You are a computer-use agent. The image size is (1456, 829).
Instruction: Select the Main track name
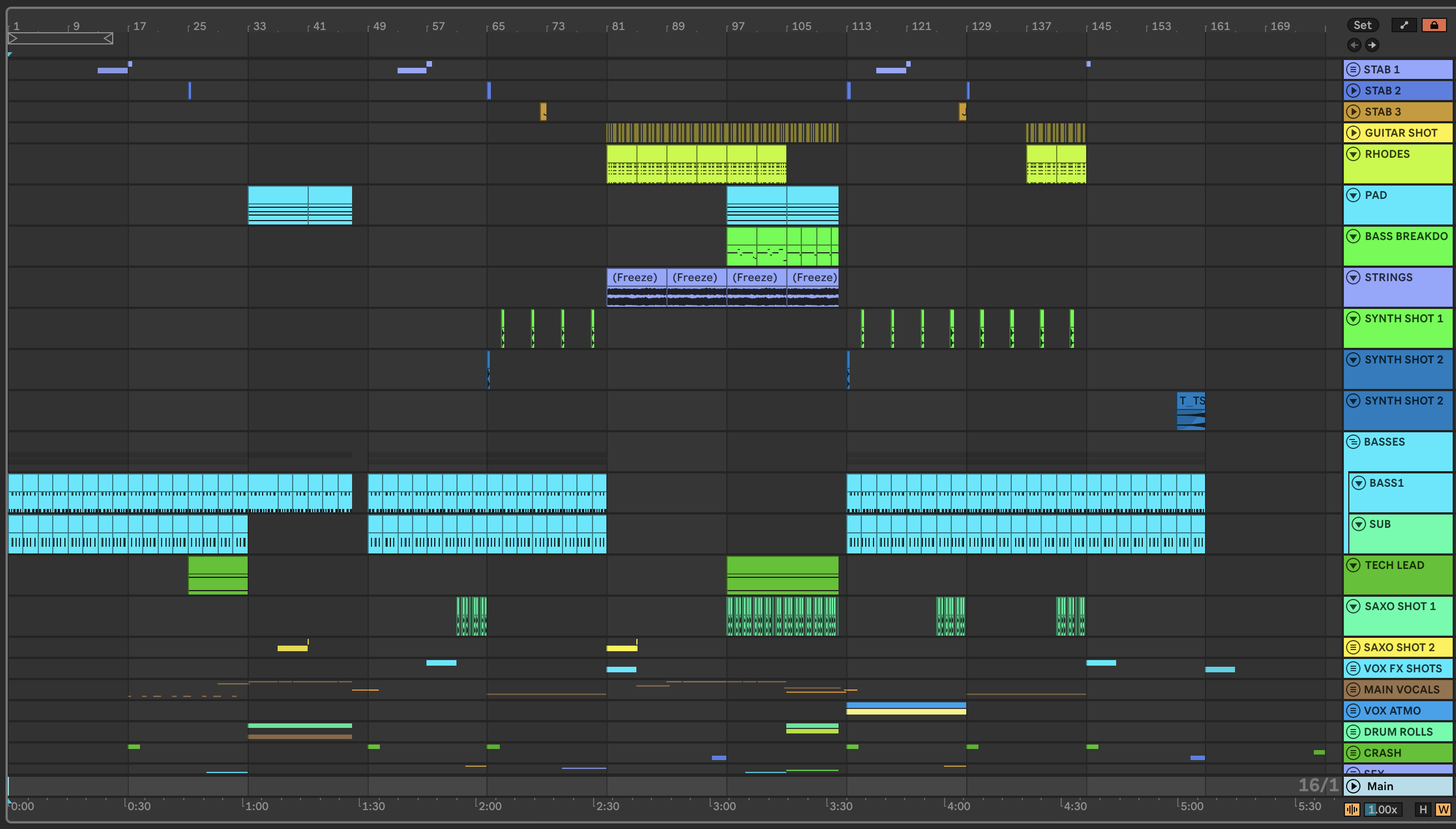1380,786
